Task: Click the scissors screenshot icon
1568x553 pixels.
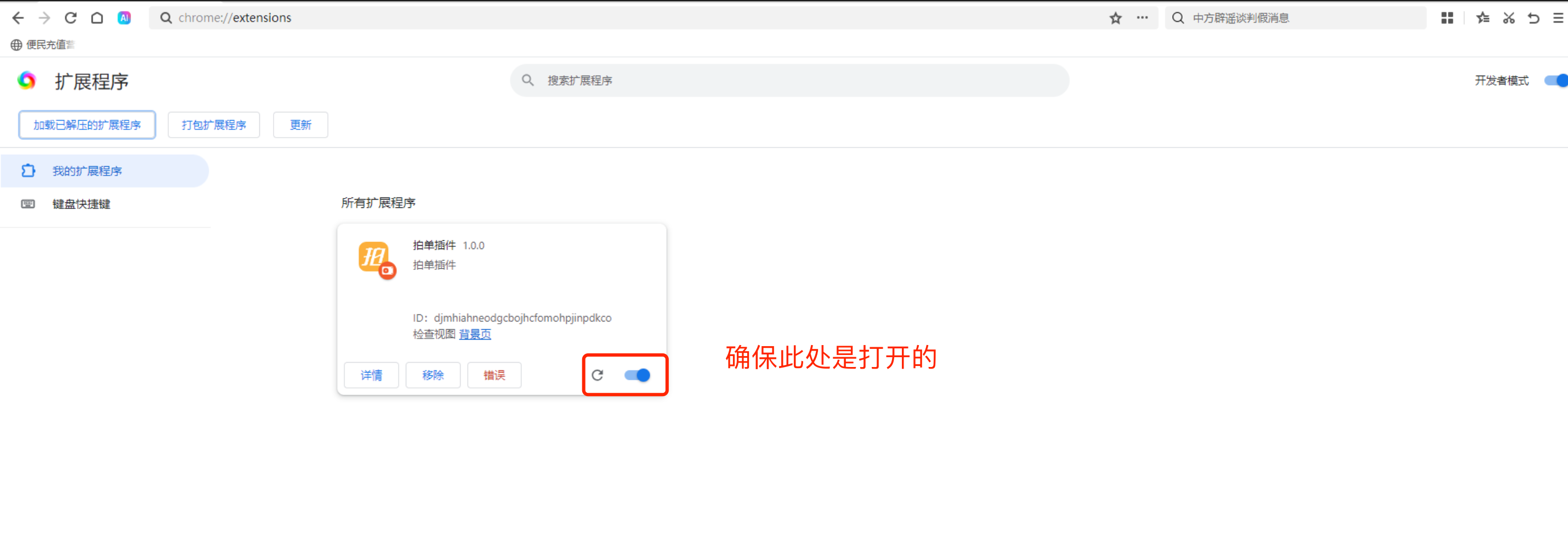Action: [x=1508, y=18]
